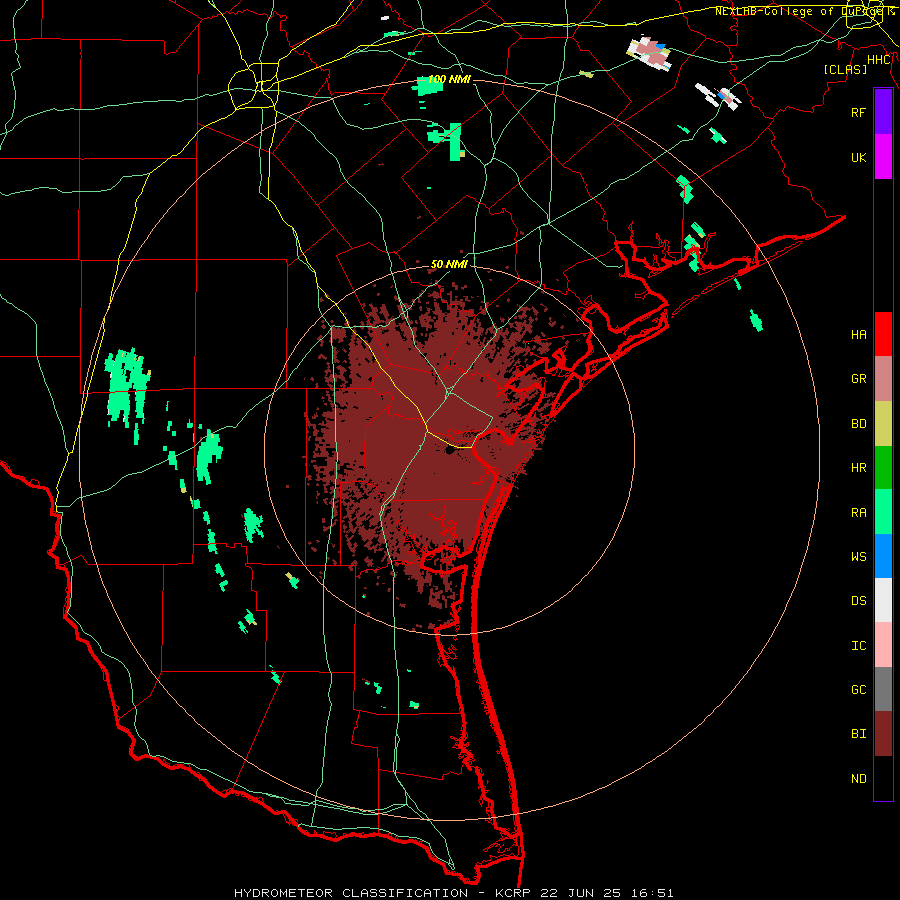Click the [CLAS] units label

coord(845,69)
